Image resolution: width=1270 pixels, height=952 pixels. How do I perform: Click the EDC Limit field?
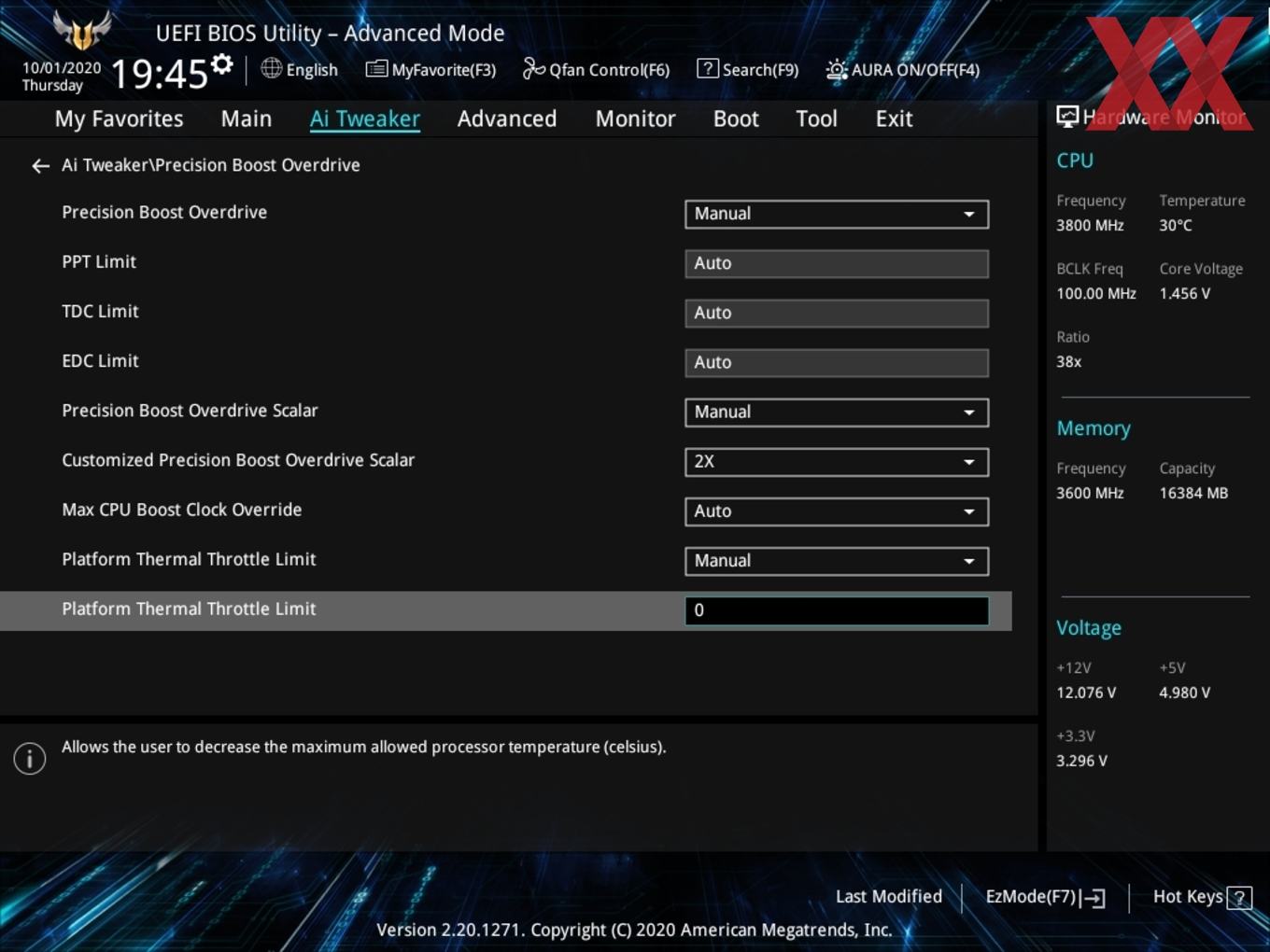[837, 362]
